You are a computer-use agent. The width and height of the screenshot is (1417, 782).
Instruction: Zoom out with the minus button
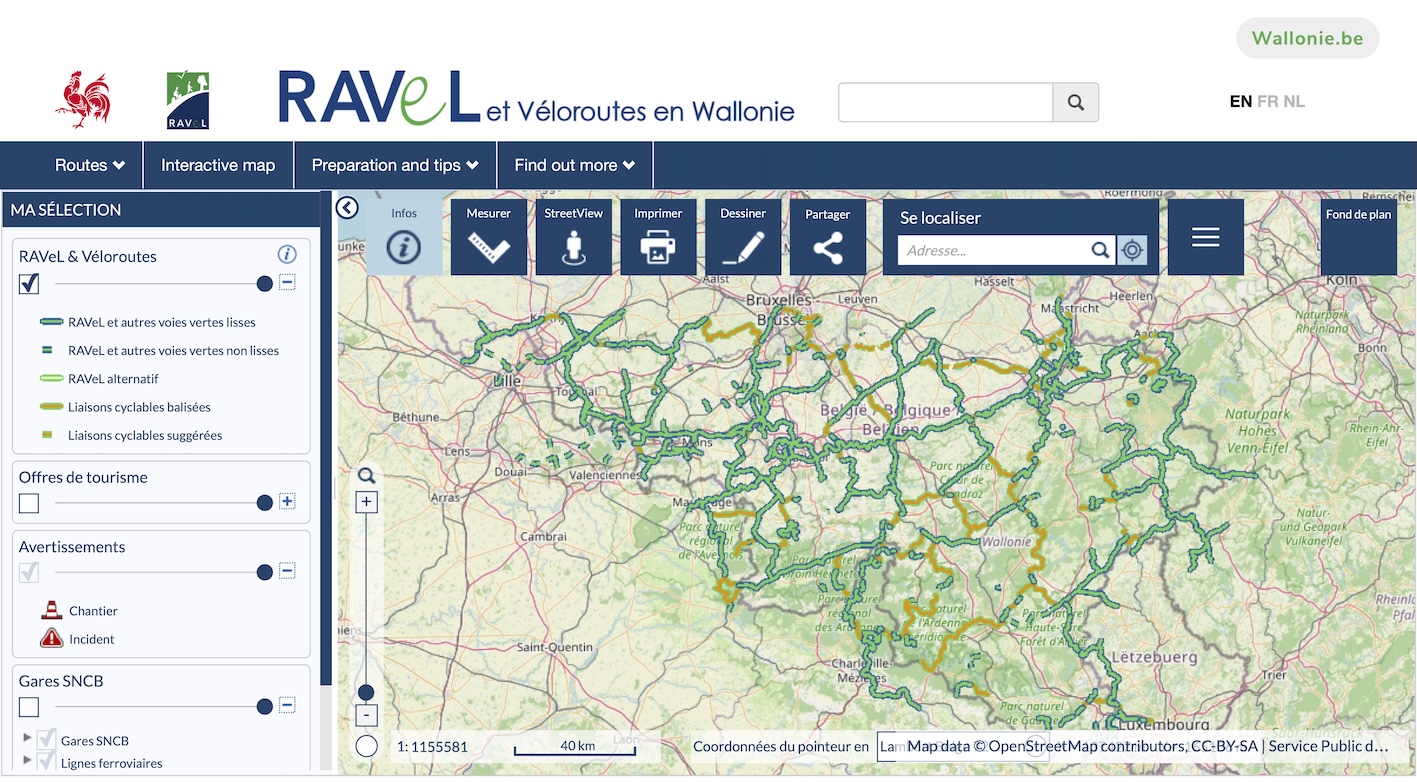tap(367, 716)
